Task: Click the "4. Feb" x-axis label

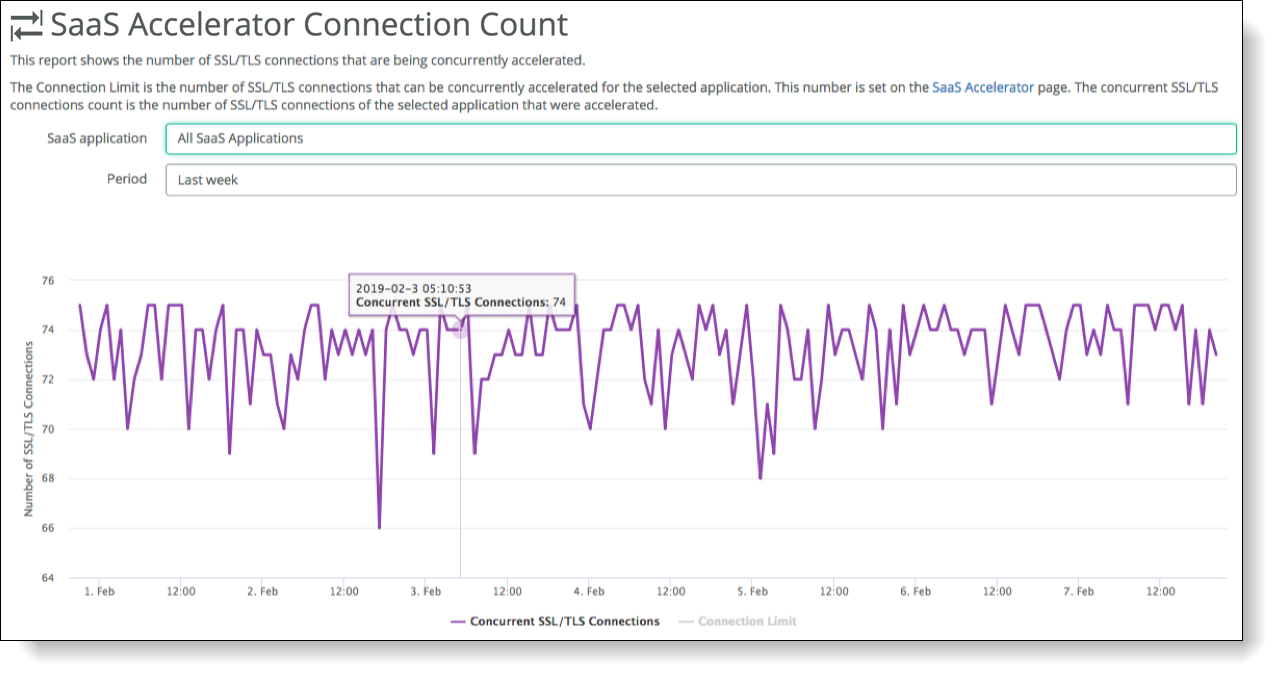Action: (589, 591)
